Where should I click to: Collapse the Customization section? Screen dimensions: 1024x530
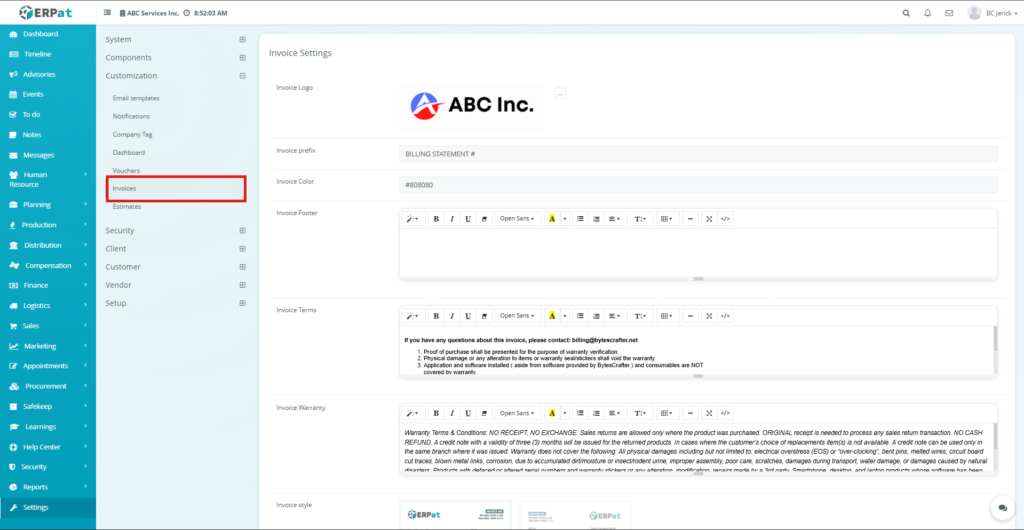242,76
